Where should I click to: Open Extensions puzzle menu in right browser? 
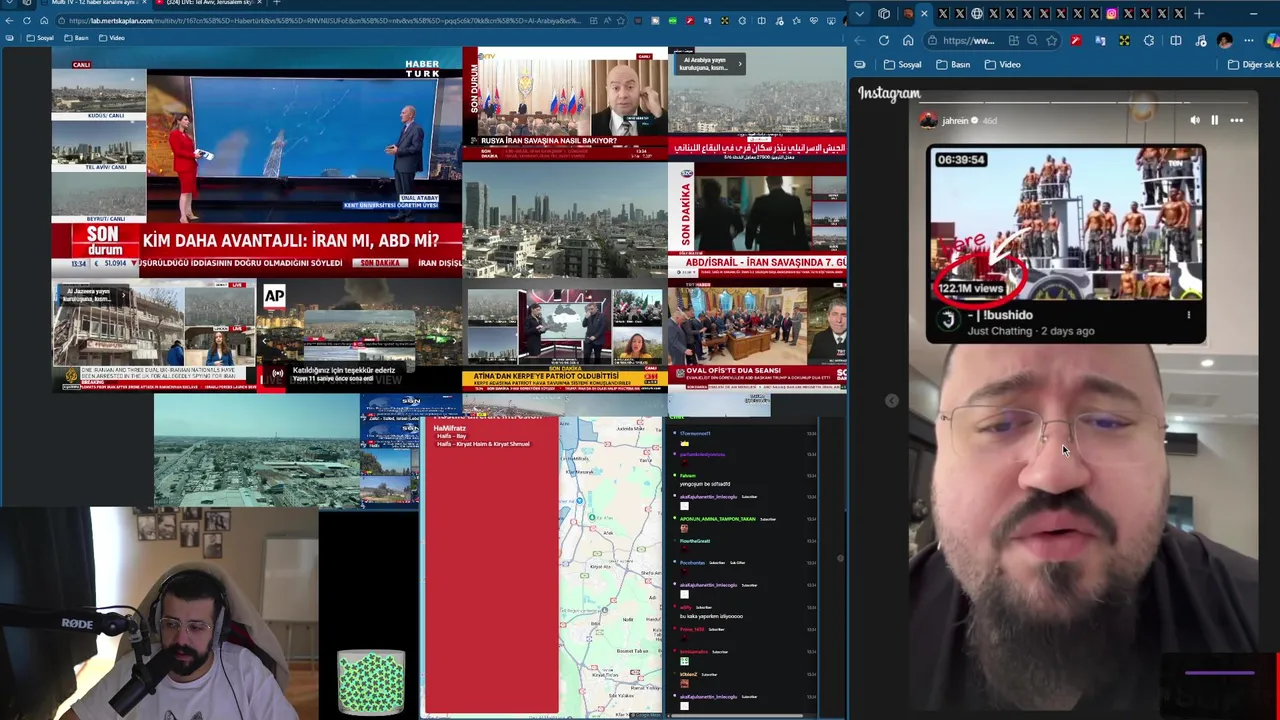[x=1149, y=41]
